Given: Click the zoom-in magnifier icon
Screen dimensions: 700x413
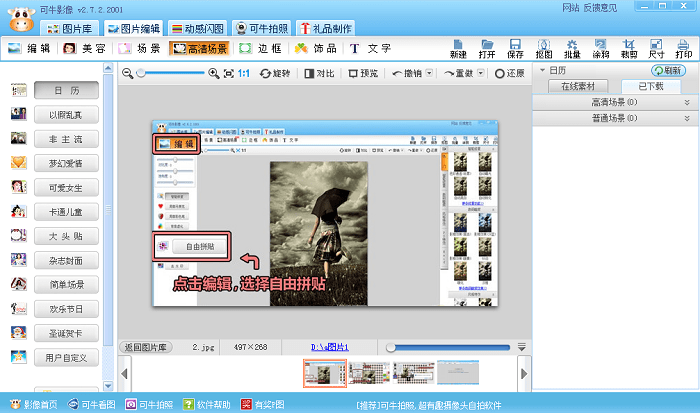Looking at the screenshot, I should point(215,74).
